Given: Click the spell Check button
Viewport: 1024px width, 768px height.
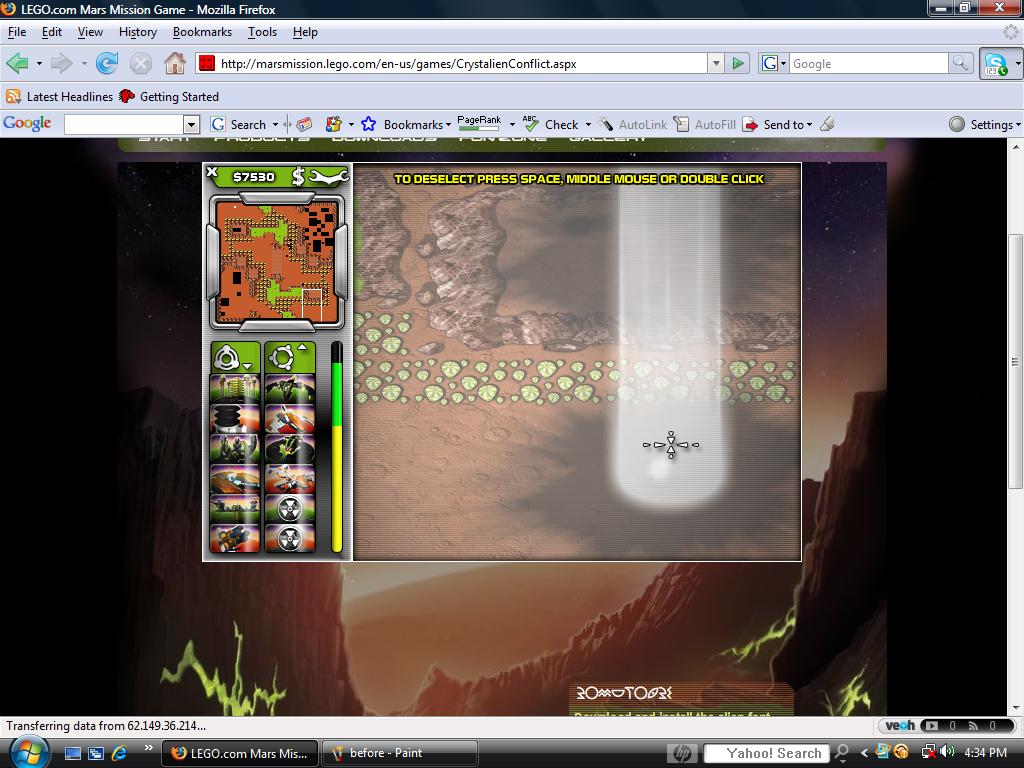Looking at the screenshot, I should tap(552, 124).
